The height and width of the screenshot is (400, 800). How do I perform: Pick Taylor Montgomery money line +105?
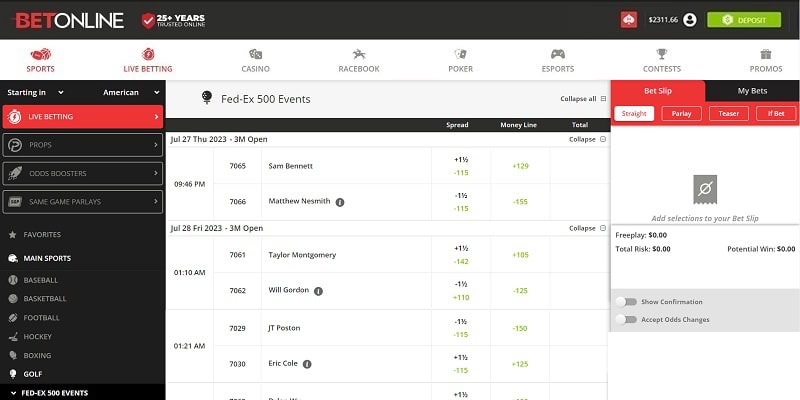520,255
